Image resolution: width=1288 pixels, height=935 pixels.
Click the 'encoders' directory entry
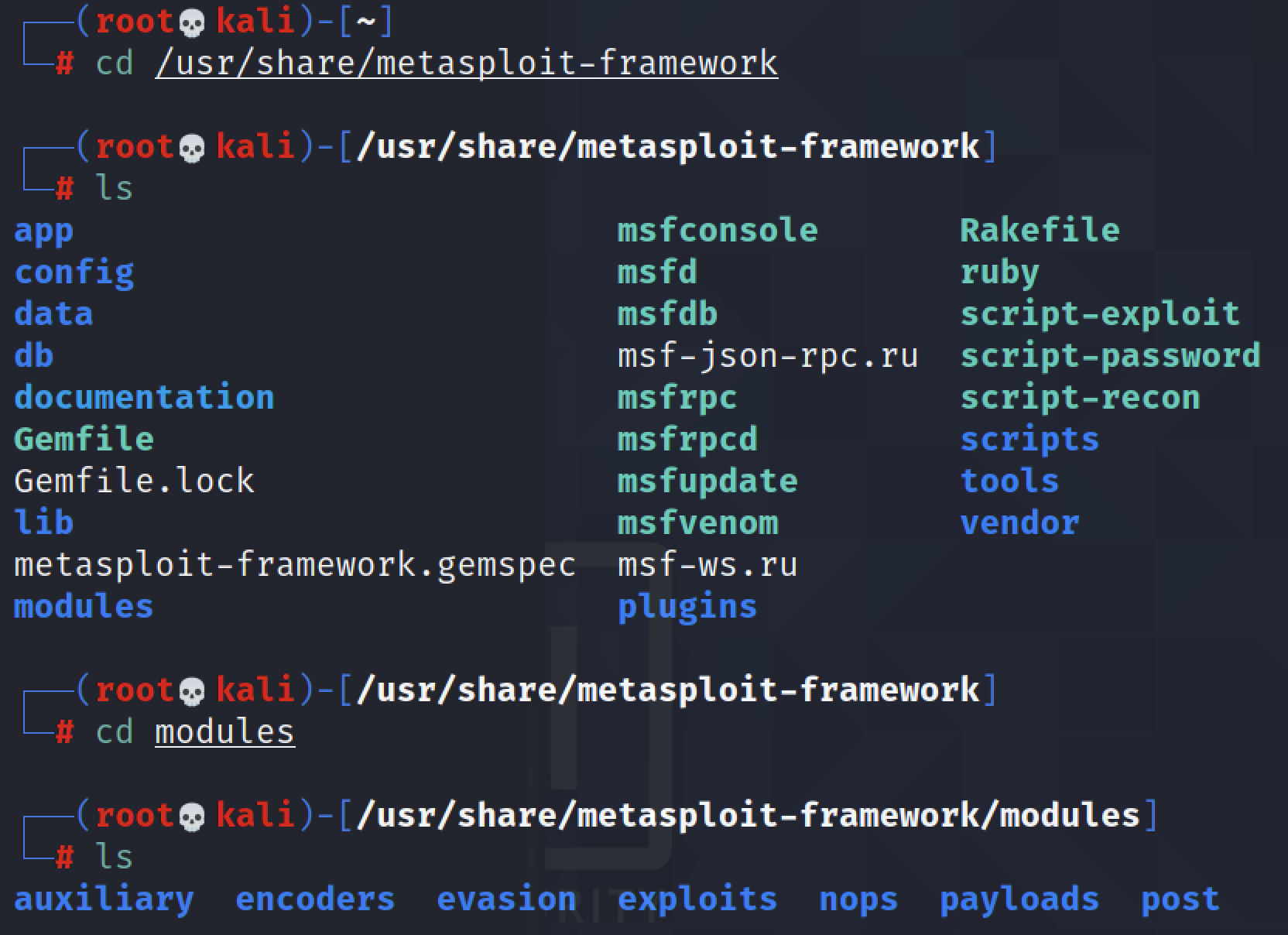coord(315,899)
